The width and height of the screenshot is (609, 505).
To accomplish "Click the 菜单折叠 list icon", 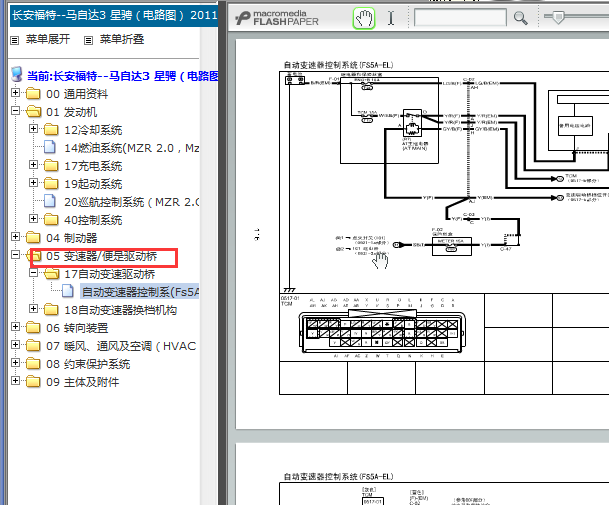I will [x=89, y=40].
